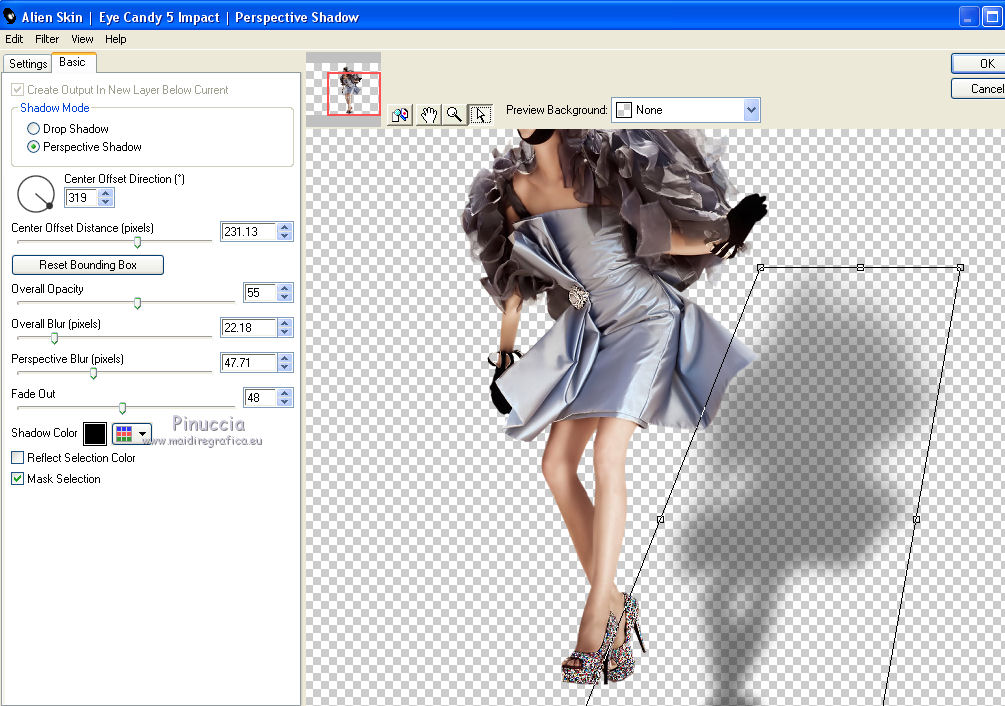Image resolution: width=1005 pixels, height=706 pixels.
Task: Click the Overall Blur slider handle
Action: pyautogui.click(x=54, y=338)
